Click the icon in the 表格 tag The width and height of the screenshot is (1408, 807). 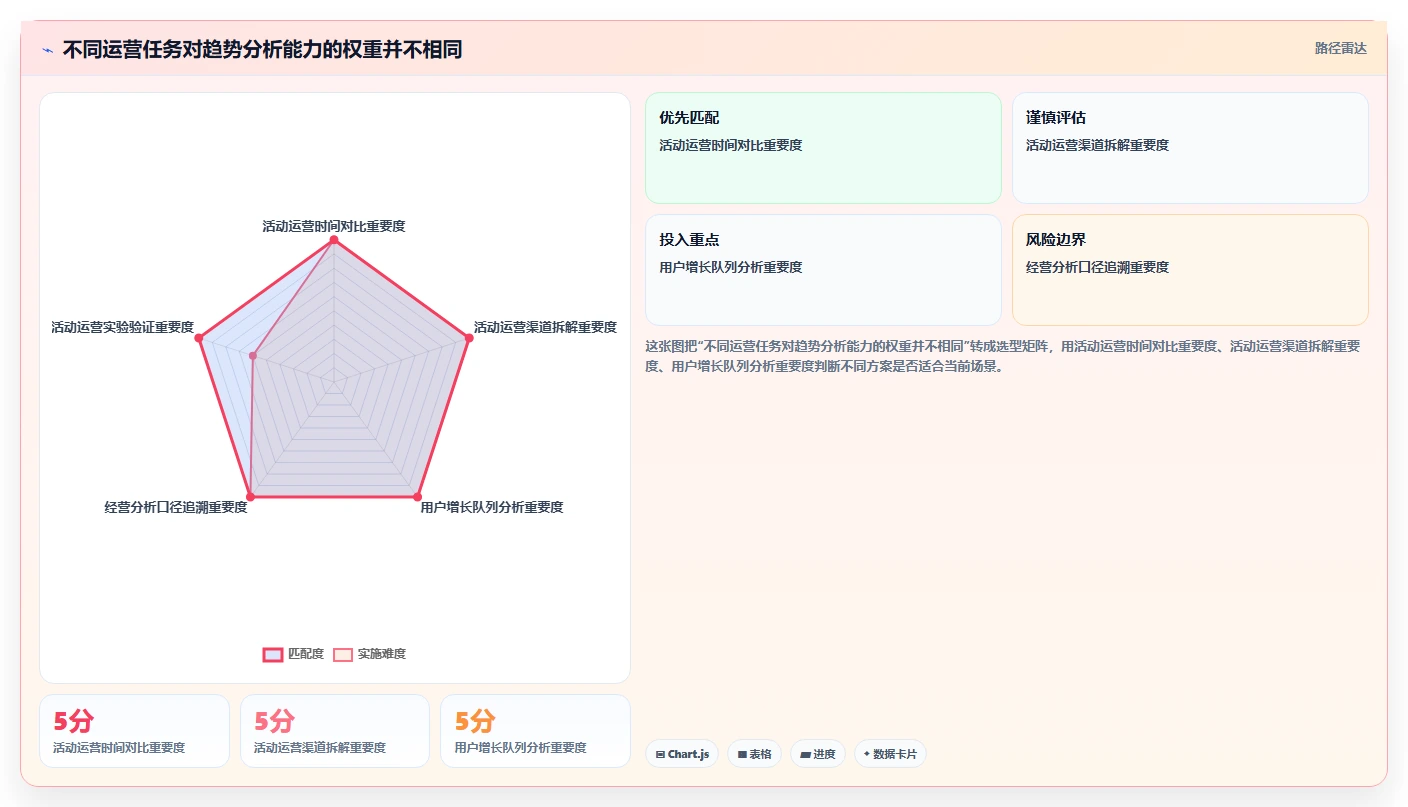pyautogui.click(x=742, y=754)
